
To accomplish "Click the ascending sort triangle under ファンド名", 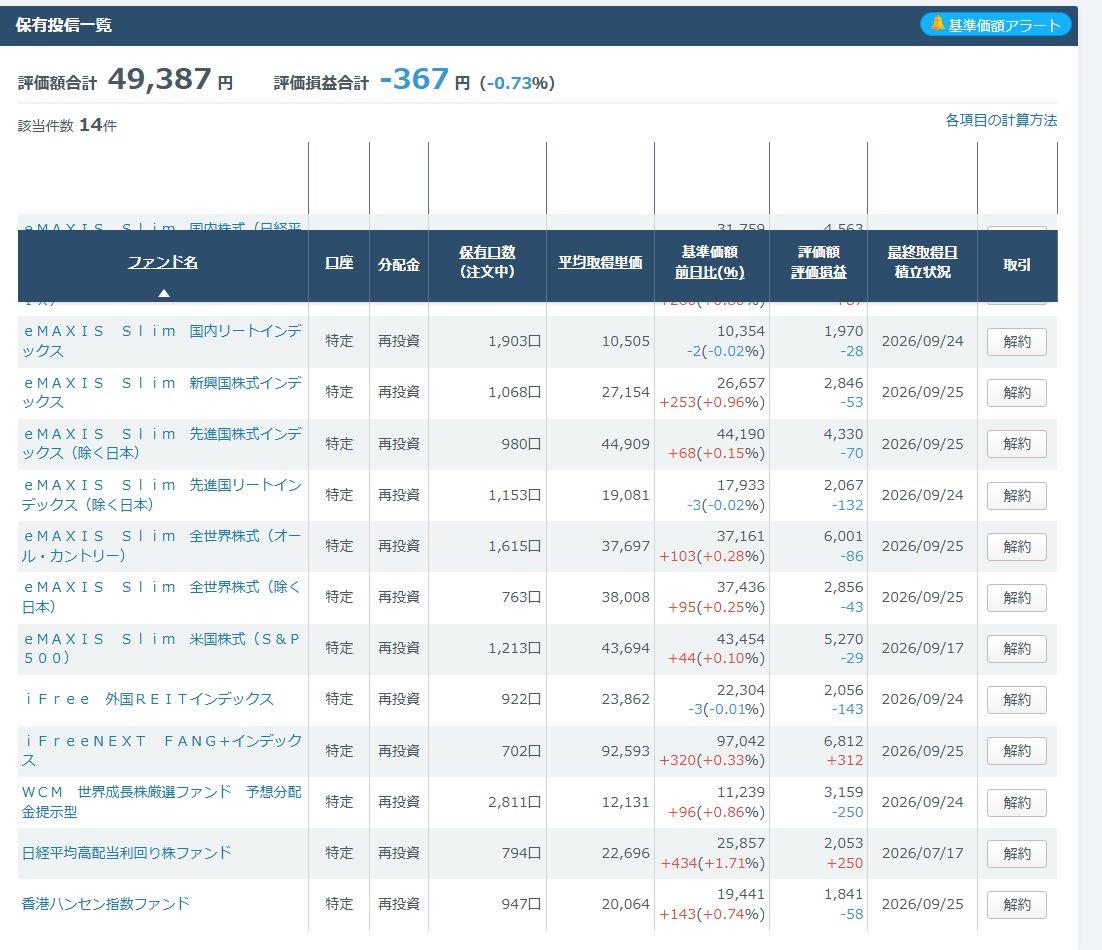I will coord(164,293).
